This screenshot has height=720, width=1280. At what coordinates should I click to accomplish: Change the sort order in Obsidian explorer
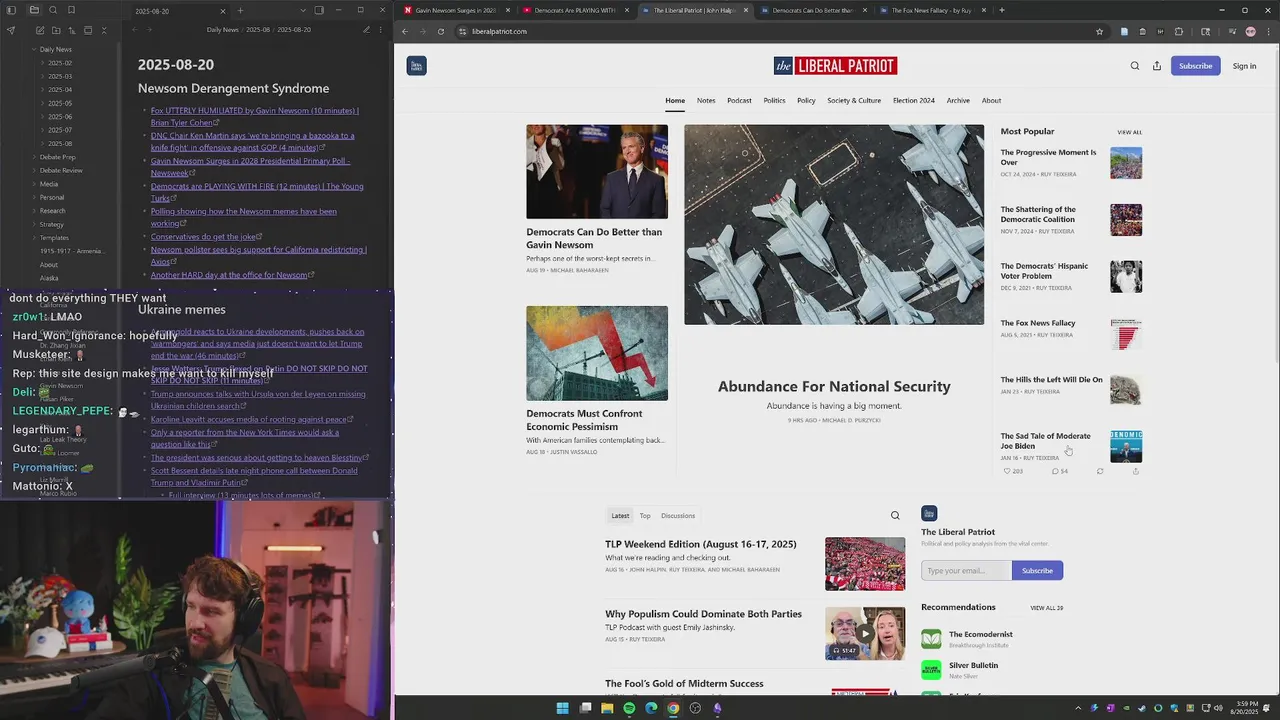(72, 30)
